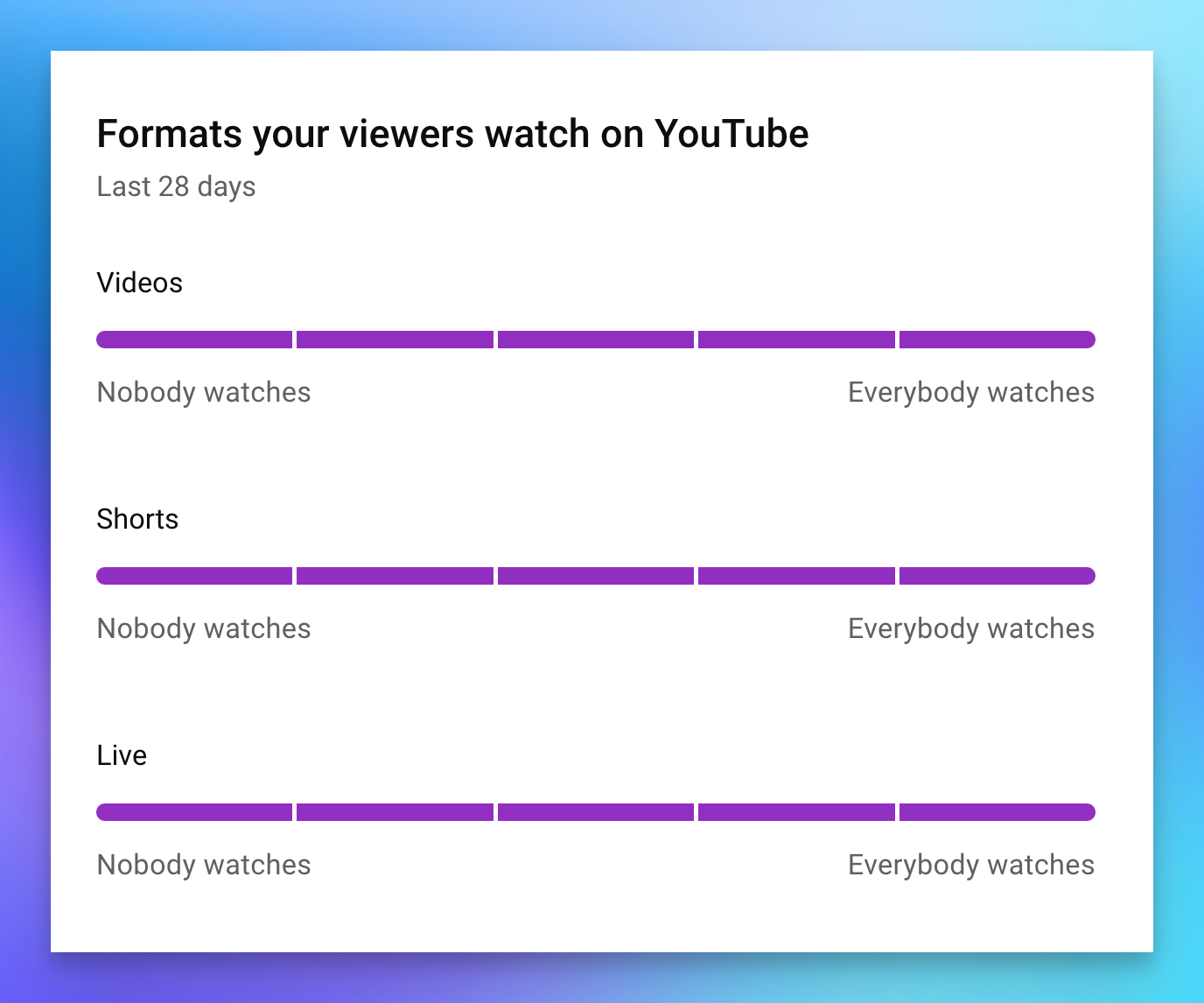The height and width of the screenshot is (1003, 1204).
Task: Click "Nobody watches" under the Shorts bar
Action: (204, 628)
